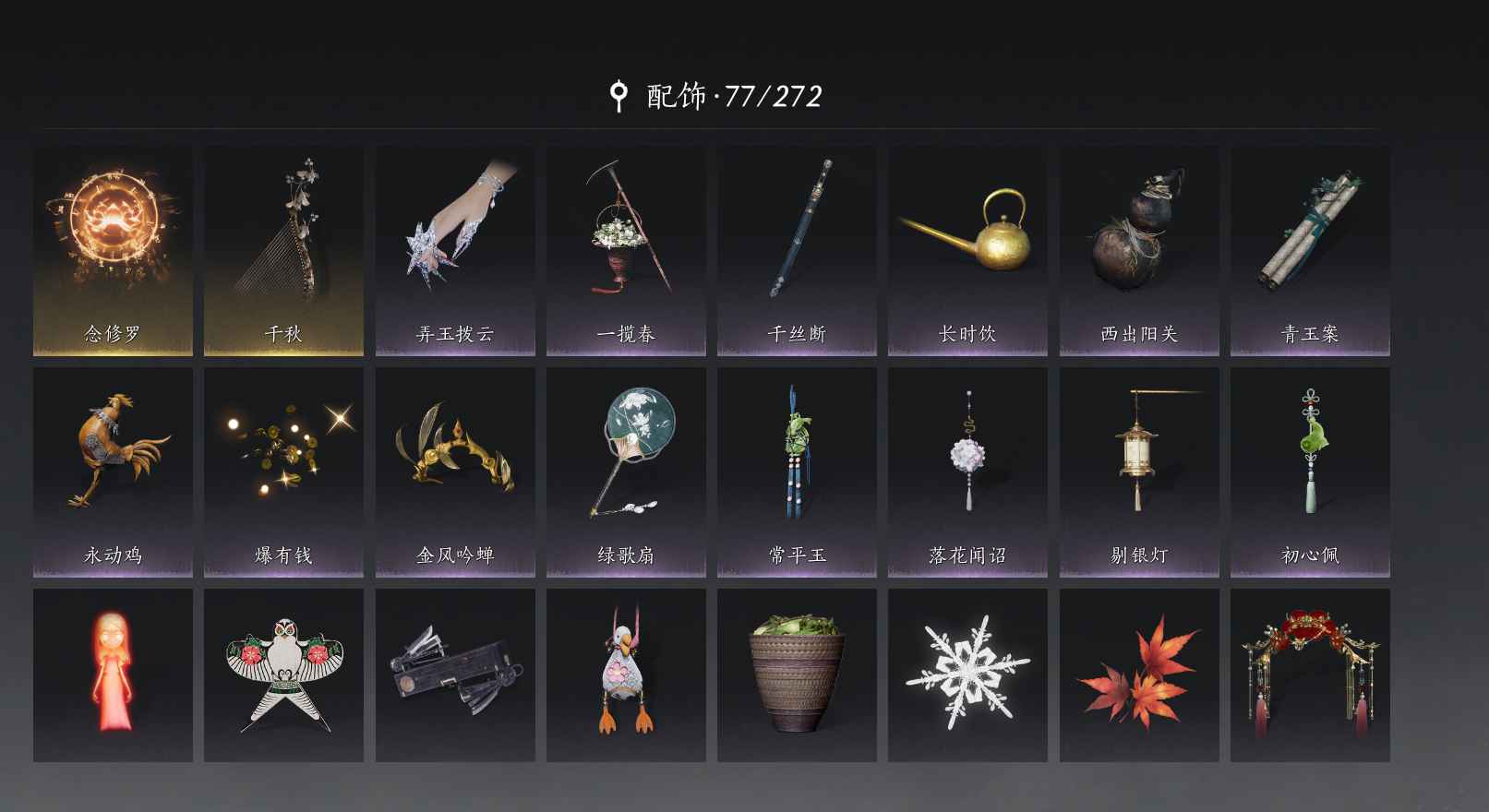This screenshot has height=812, width=1489.
Task: Select the 千丝断 sword accessory
Action: 797,250
